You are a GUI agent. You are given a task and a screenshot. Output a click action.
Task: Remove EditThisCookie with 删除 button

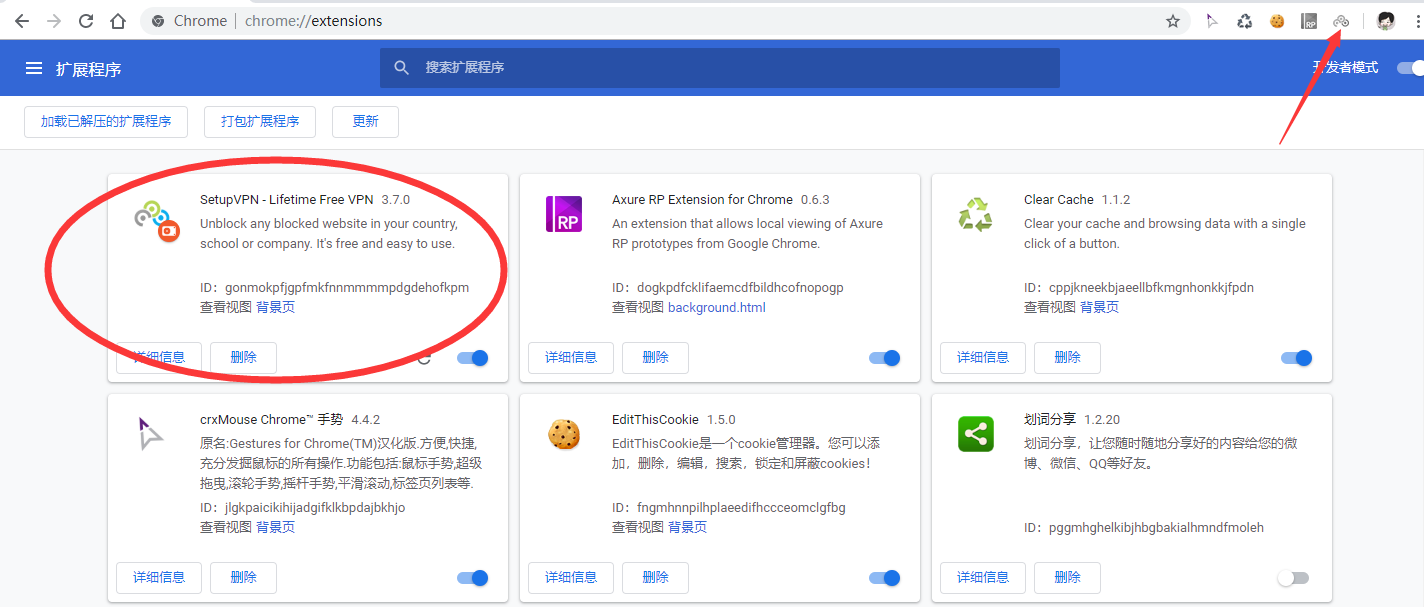(x=655, y=578)
